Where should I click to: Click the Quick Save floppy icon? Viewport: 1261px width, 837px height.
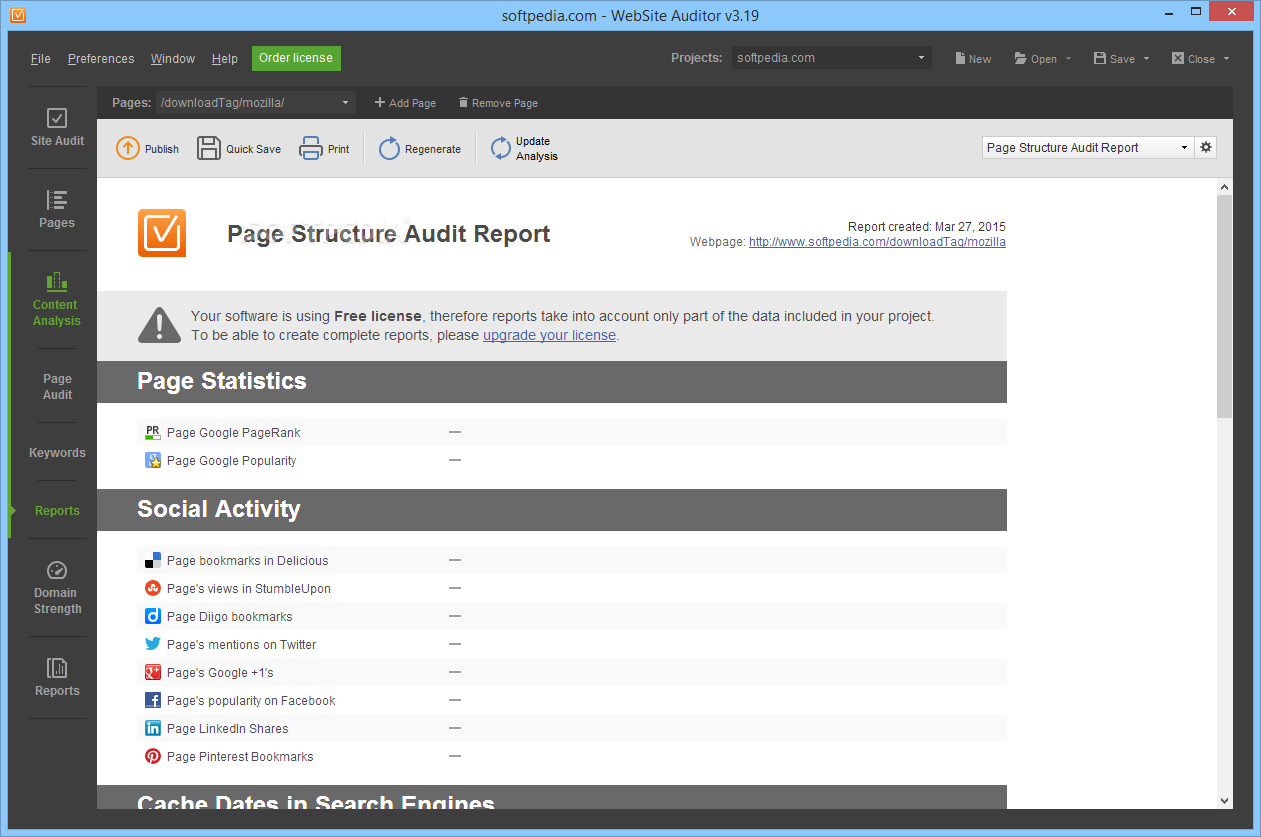tap(208, 148)
